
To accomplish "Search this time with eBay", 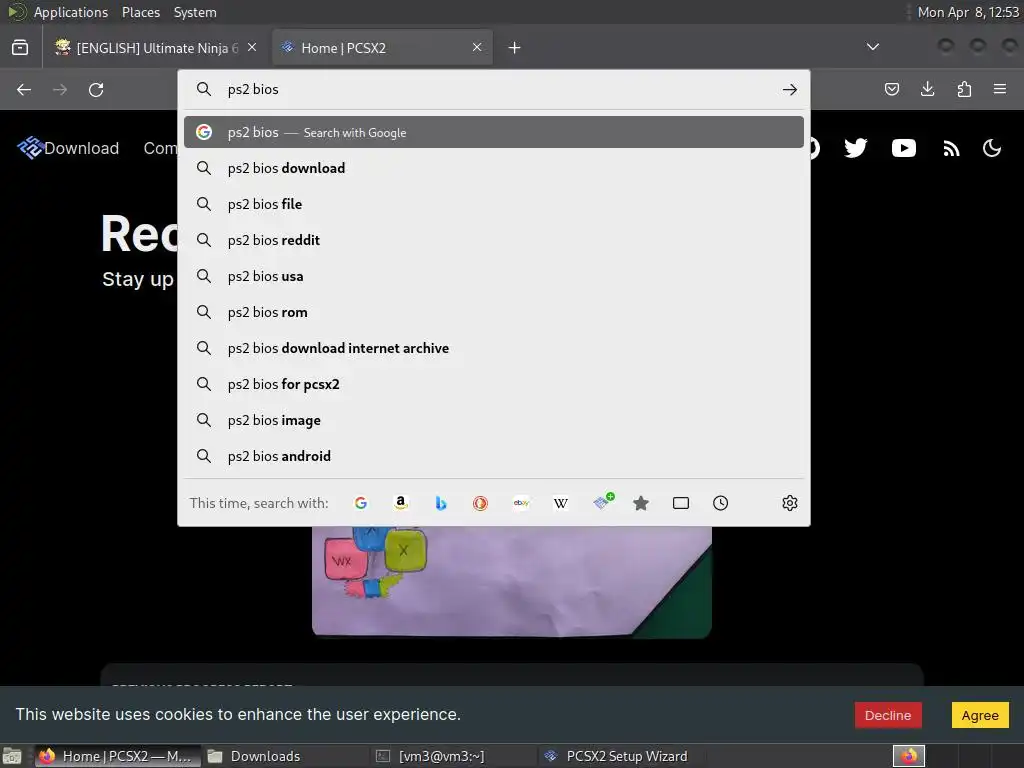I will click(x=521, y=503).
